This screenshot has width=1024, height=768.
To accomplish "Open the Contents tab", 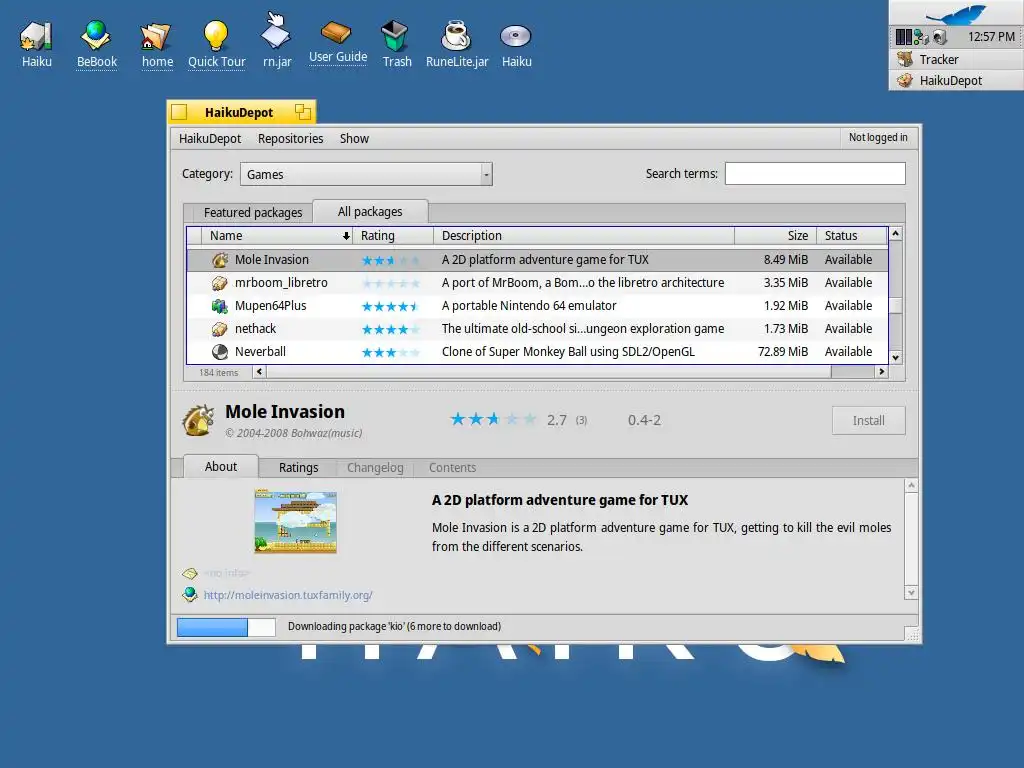I will [x=452, y=468].
